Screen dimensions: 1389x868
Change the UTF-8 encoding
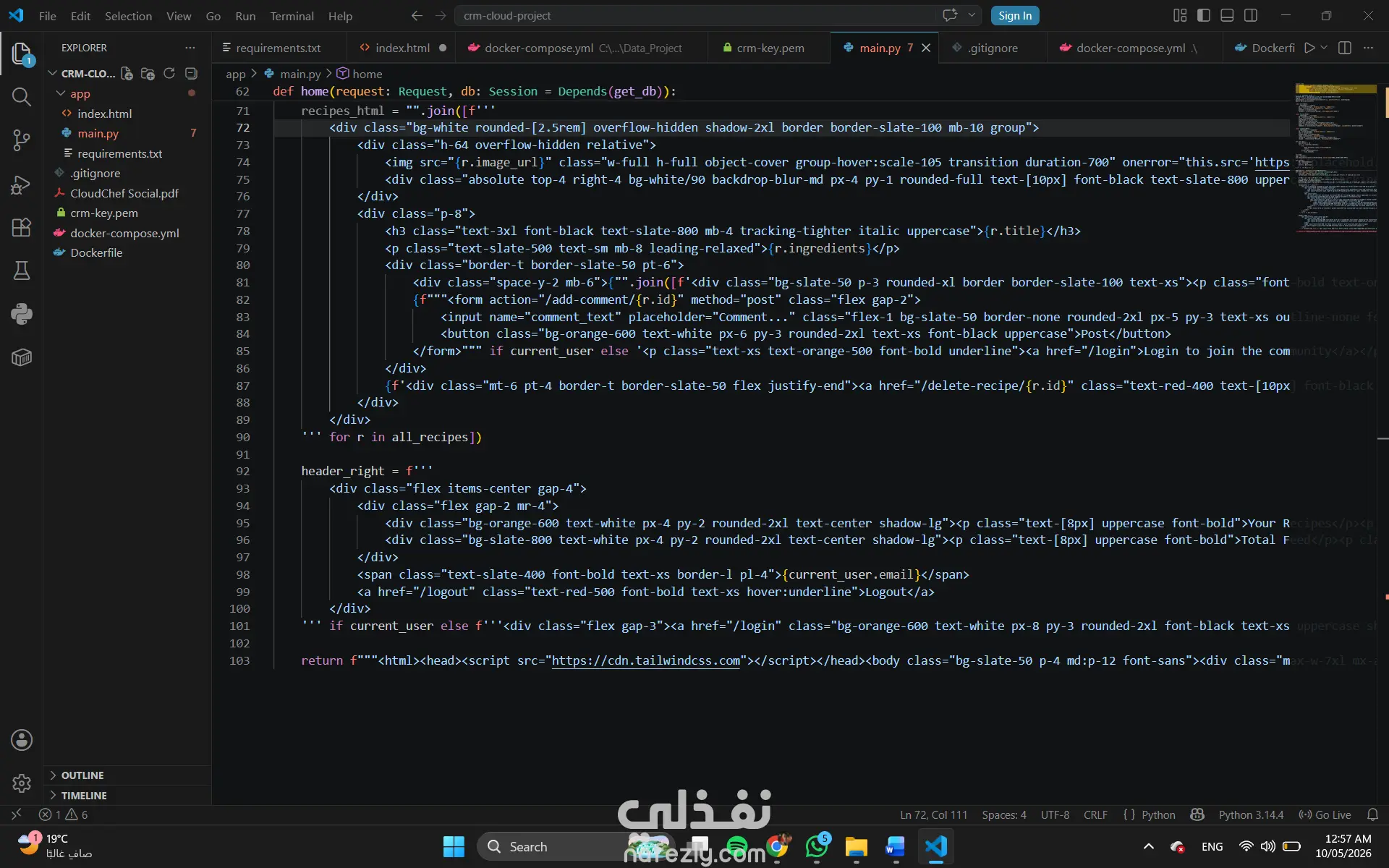point(1055,814)
